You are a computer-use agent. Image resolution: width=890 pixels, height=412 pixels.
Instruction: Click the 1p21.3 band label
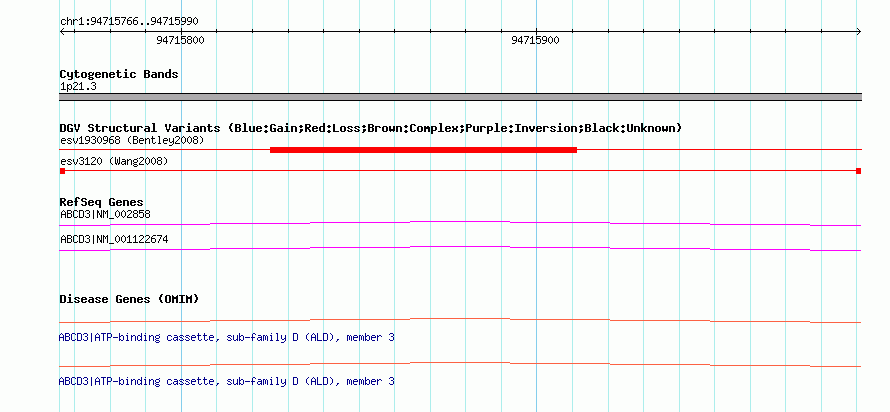(78, 87)
